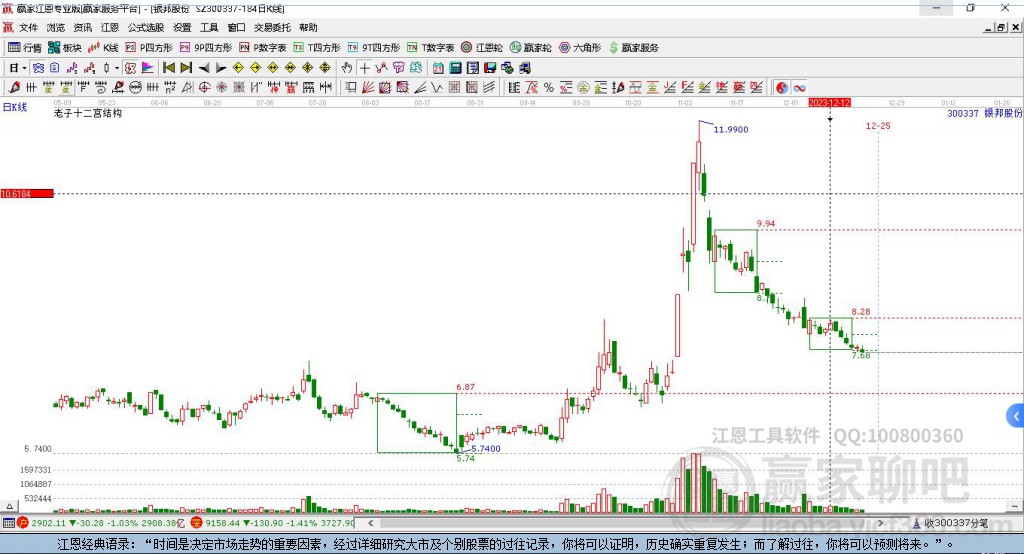This screenshot has height=554, width=1024.
Task: Click the 沪 index 2902.11 status entry
Action: coord(103,523)
